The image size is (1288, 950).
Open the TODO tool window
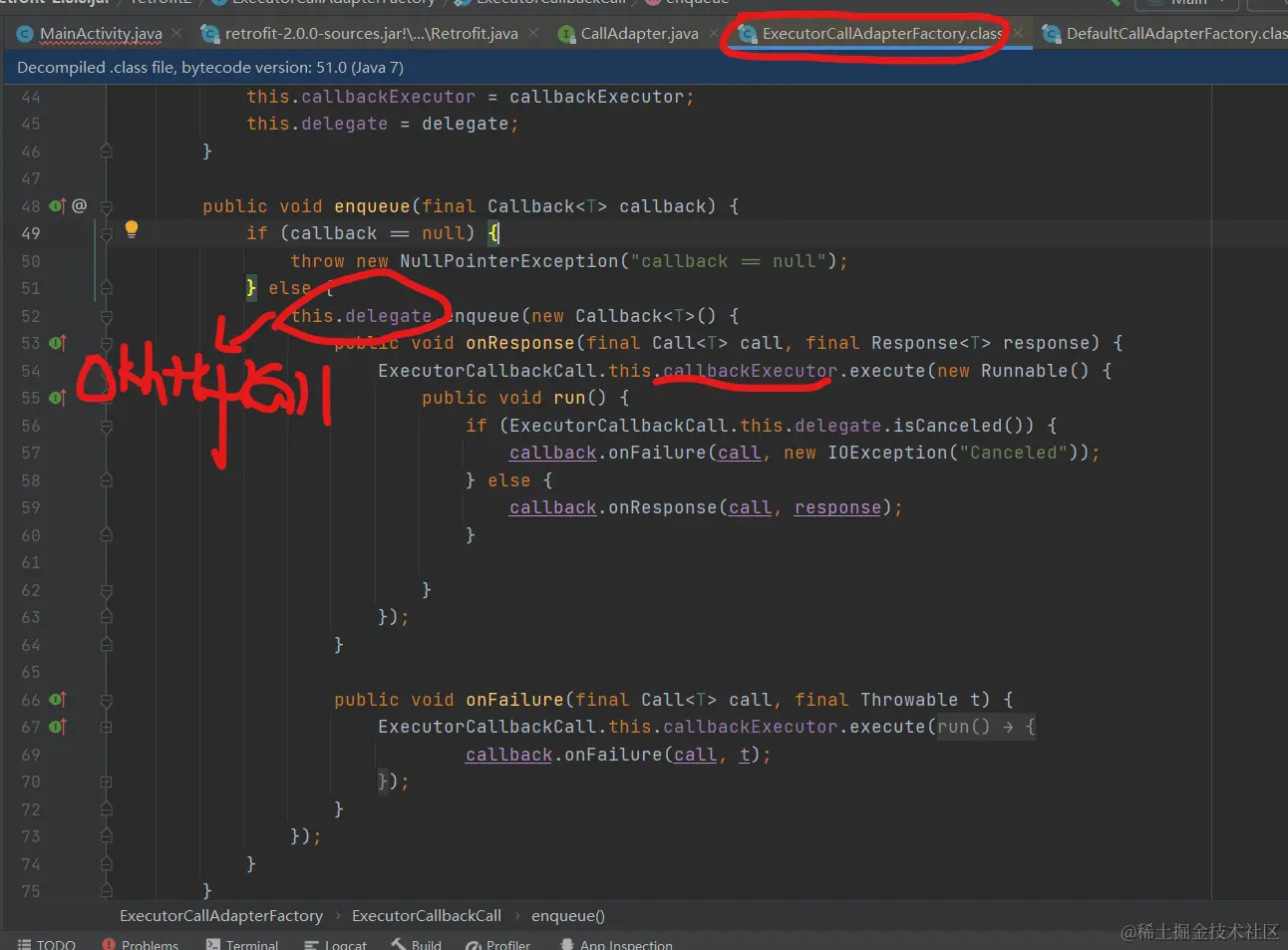point(47,944)
